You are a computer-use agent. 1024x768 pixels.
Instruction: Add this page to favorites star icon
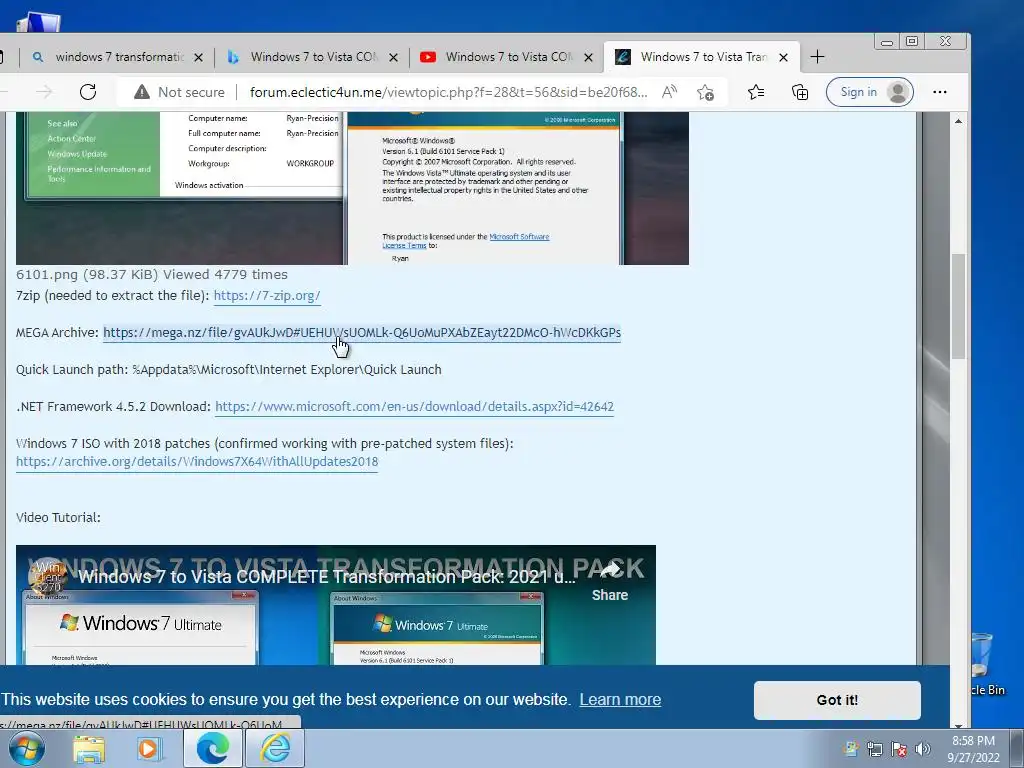tap(705, 92)
